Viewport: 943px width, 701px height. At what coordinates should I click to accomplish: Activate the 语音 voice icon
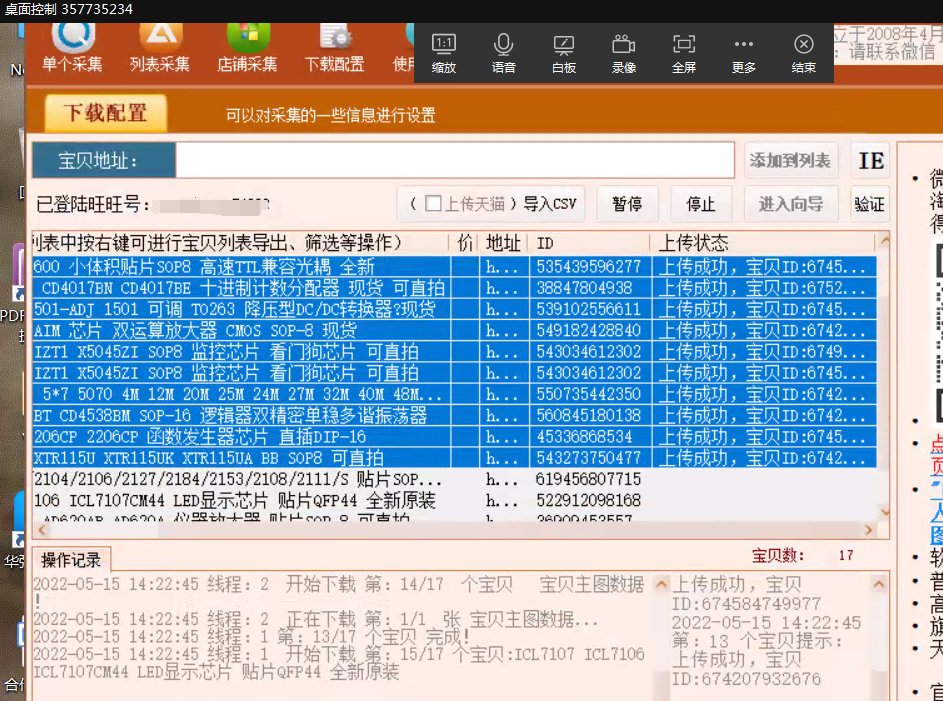click(x=503, y=50)
